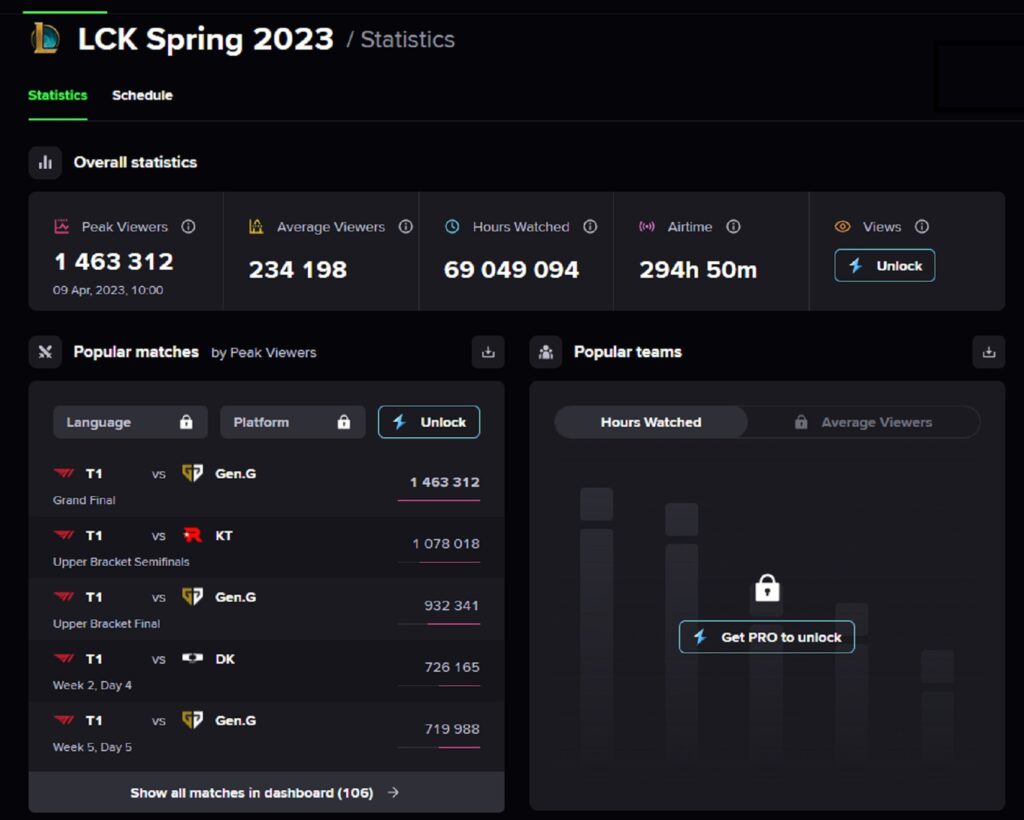Unlock the Views statistic

[885, 266]
